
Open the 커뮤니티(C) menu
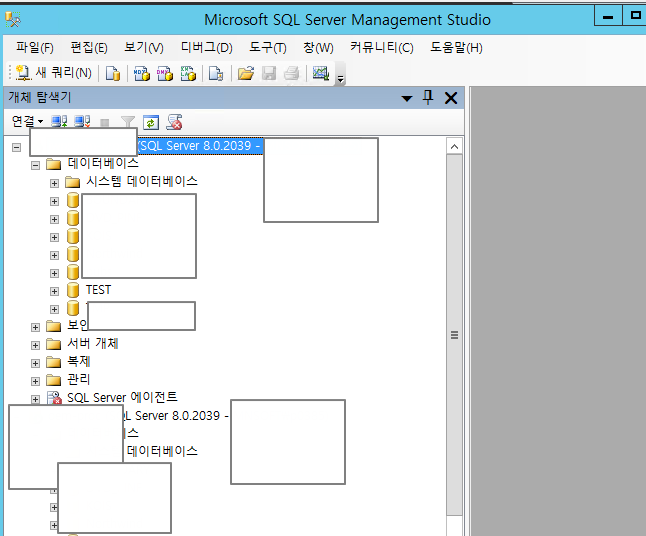tap(382, 48)
